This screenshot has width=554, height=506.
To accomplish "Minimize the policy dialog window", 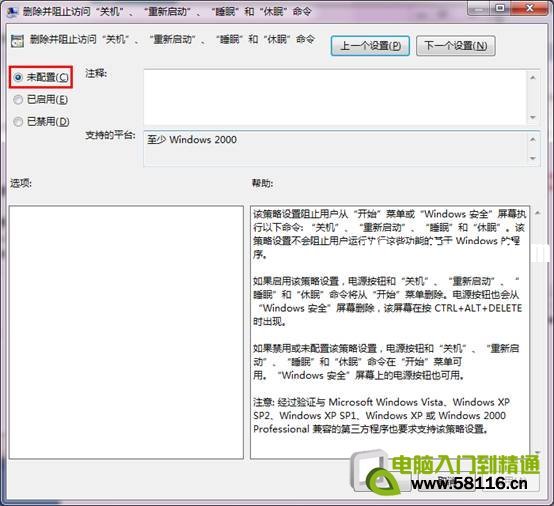I will 479,8.
